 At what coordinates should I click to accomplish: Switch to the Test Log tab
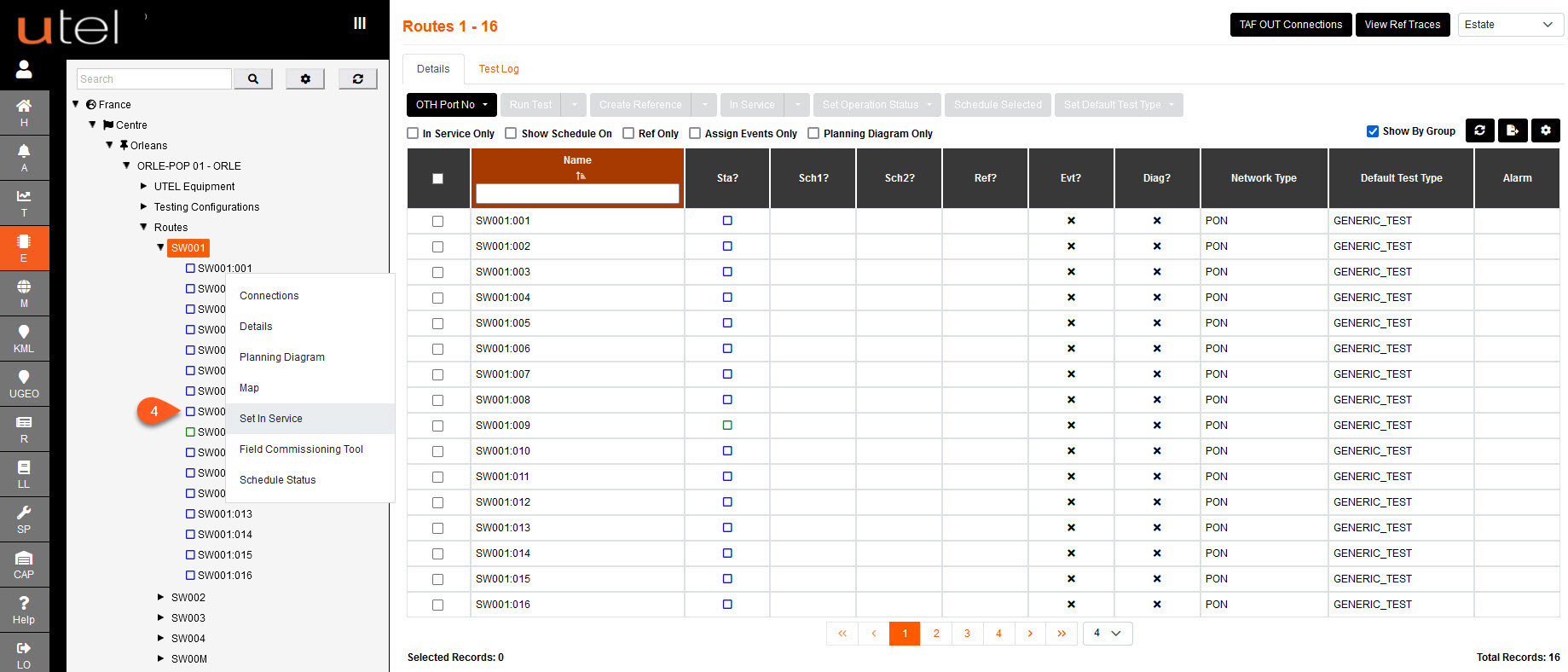[x=499, y=69]
